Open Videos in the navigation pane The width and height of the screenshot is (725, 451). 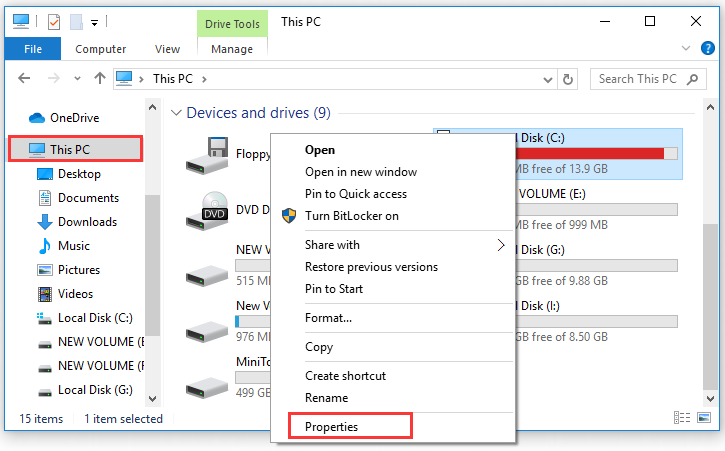(x=65, y=294)
